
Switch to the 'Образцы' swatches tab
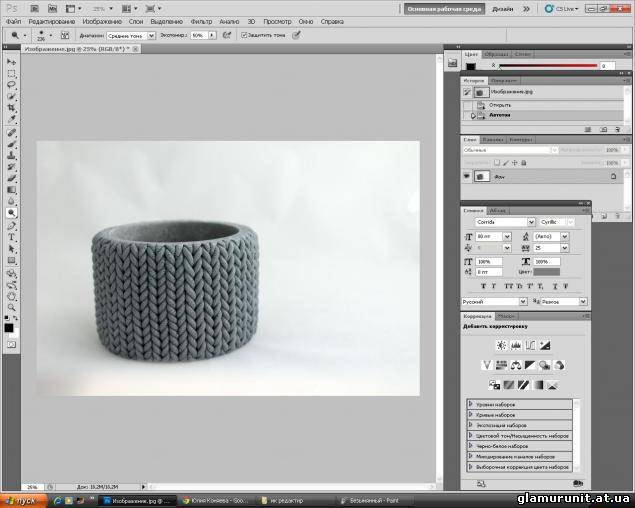pyautogui.click(x=496, y=54)
